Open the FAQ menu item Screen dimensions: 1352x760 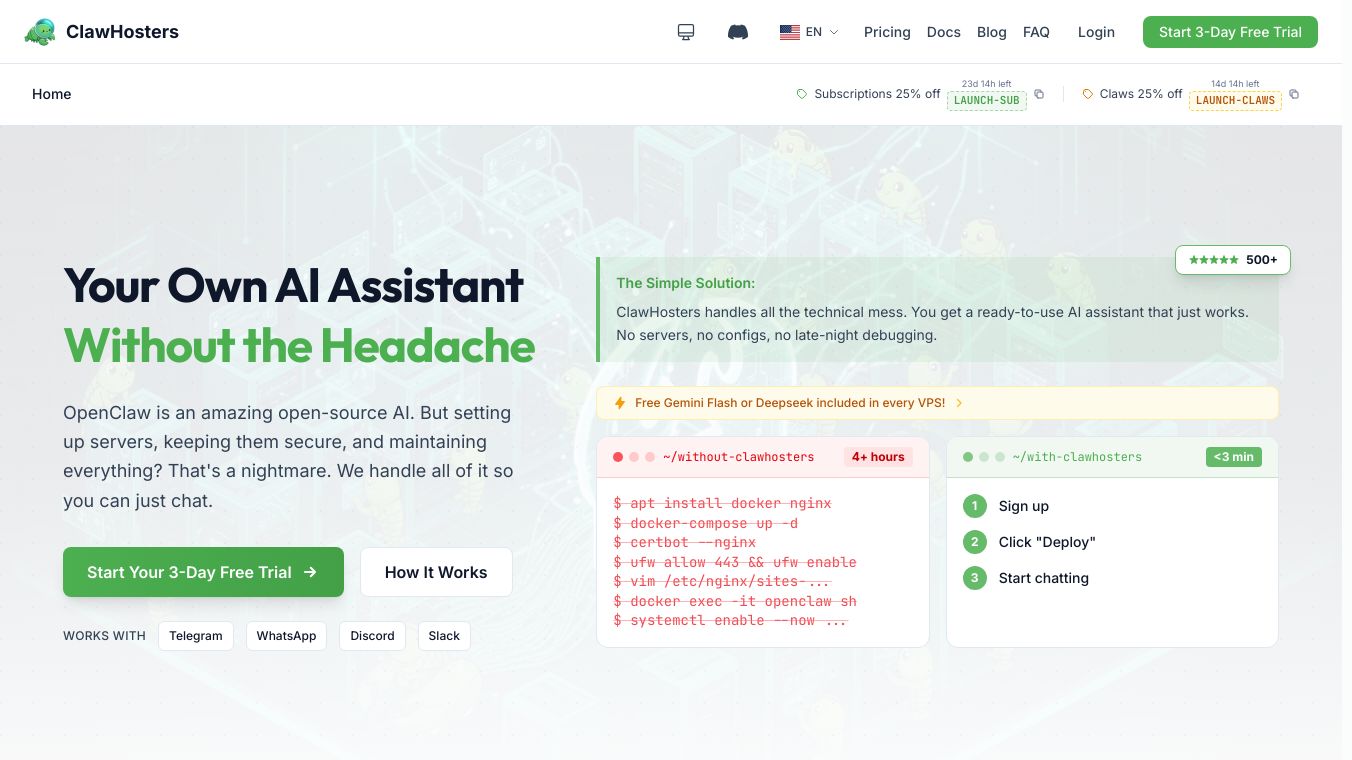1036,32
